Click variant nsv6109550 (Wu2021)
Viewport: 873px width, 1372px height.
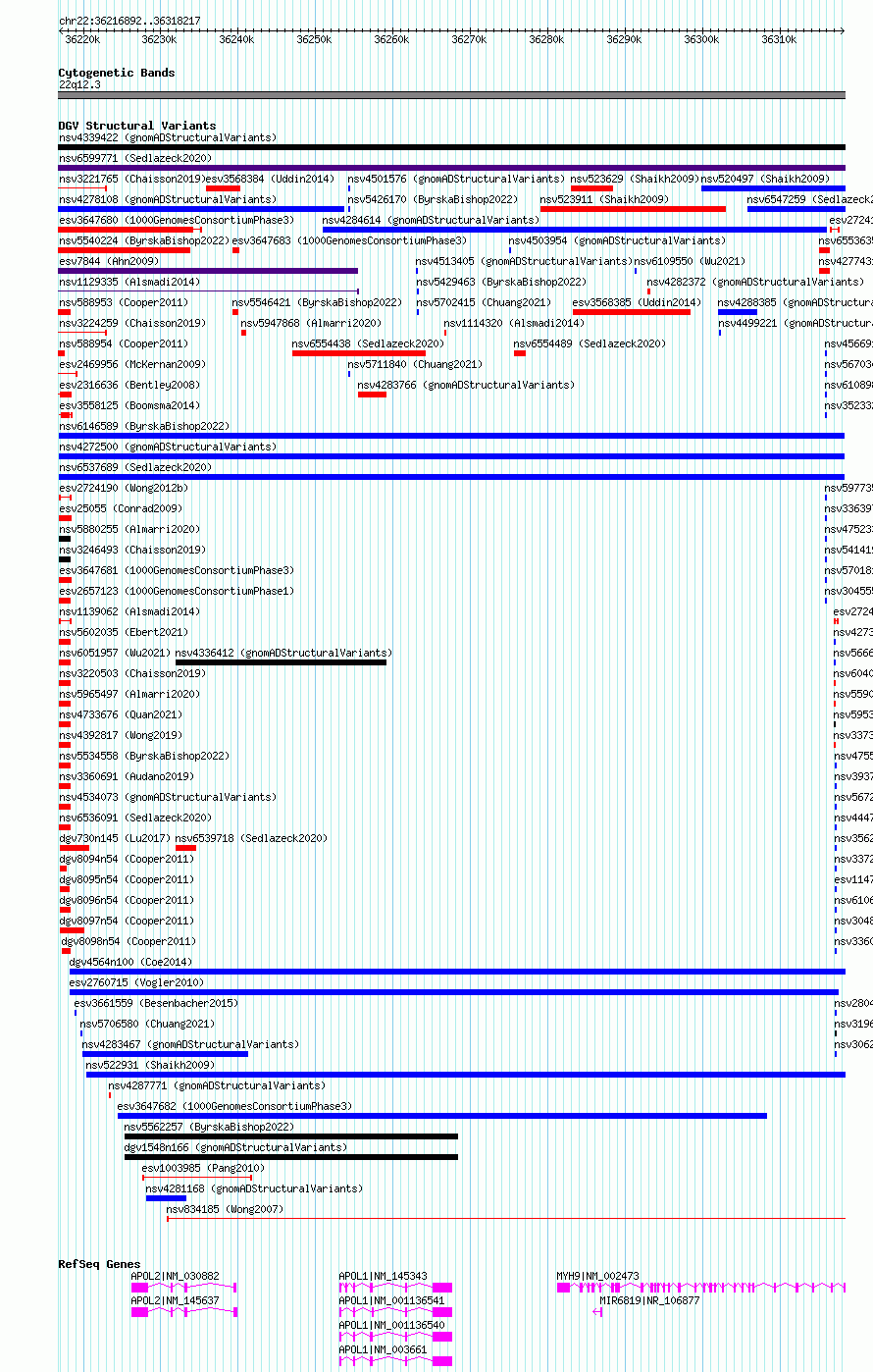(x=691, y=261)
